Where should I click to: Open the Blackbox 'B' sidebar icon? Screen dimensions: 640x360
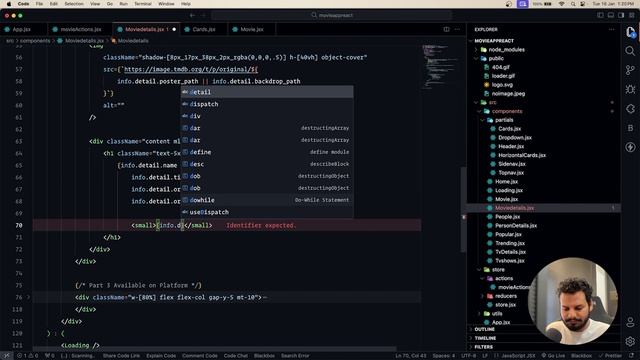(x=630, y=128)
